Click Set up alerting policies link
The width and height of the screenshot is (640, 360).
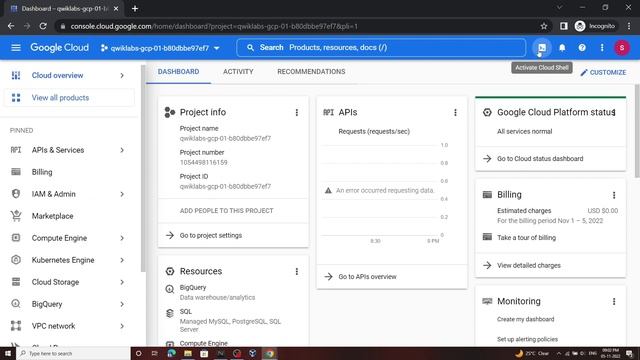[x=527, y=340]
